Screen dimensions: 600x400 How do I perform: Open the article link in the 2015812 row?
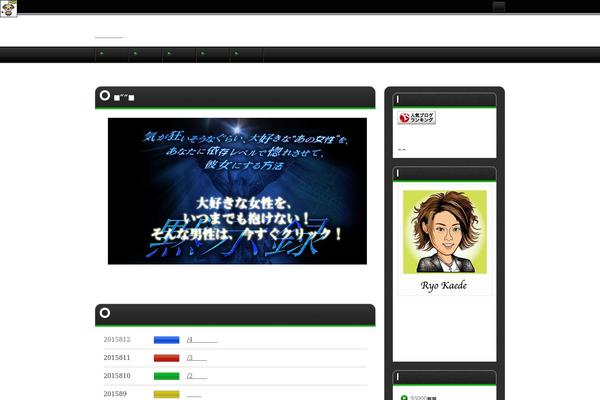click(202, 340)
